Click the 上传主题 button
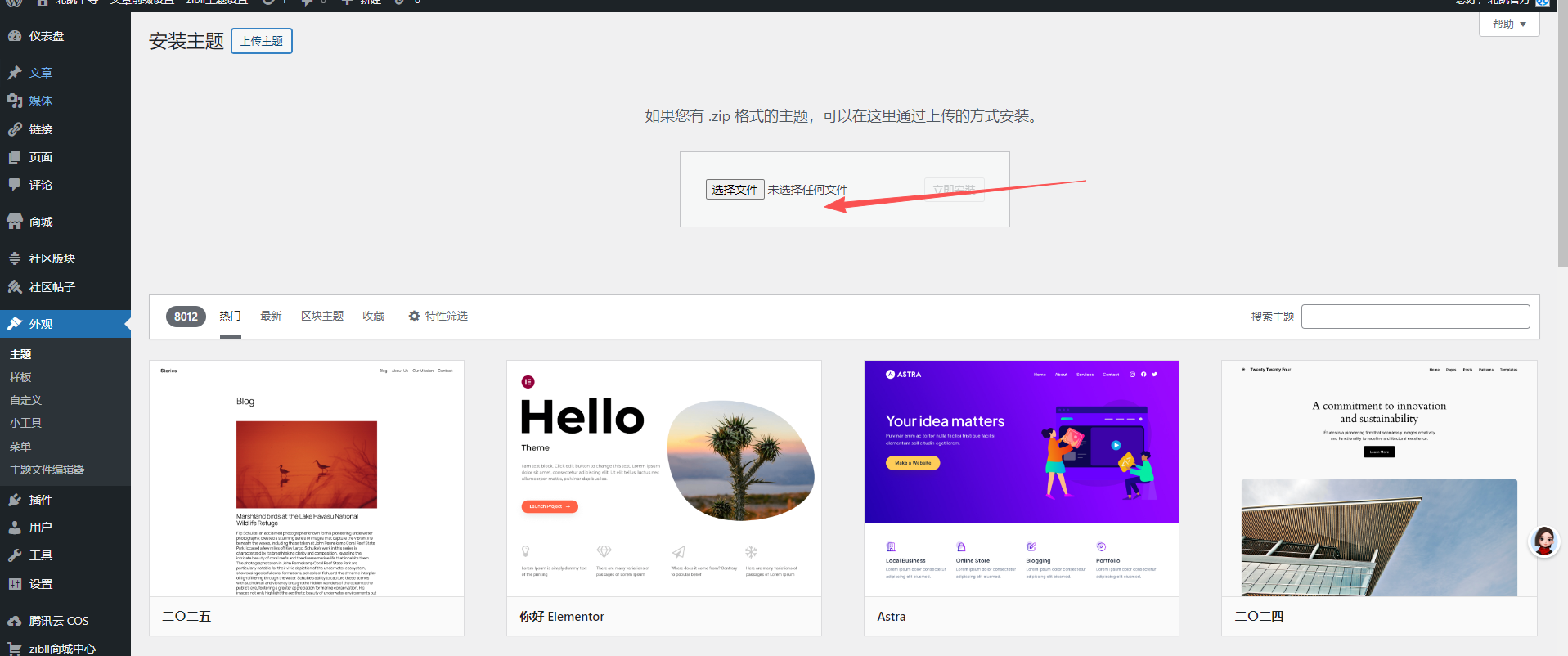 [262, 41]
